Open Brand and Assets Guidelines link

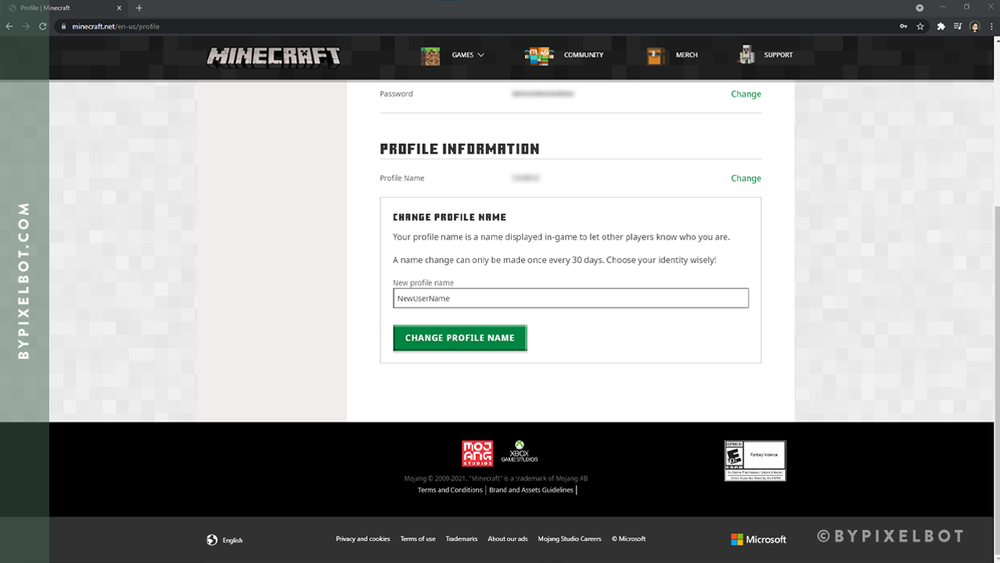pyautogui.click(x=531, y=490)
